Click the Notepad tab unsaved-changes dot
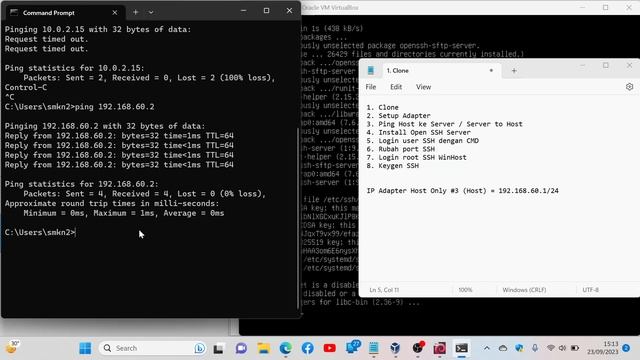The height and width of the screenshot is (360, 640). pyautogui.click(x=491, y=70)
